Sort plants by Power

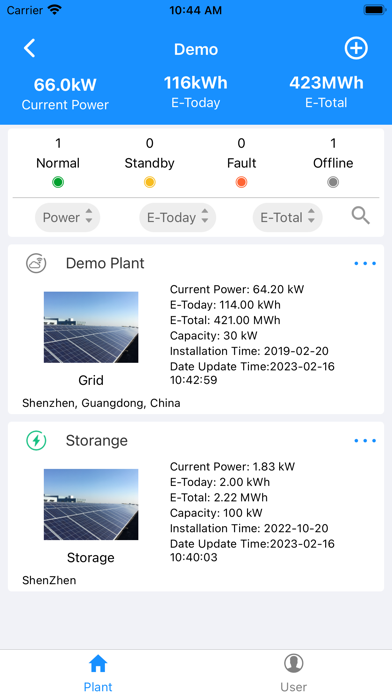click(x=67, y=218)
